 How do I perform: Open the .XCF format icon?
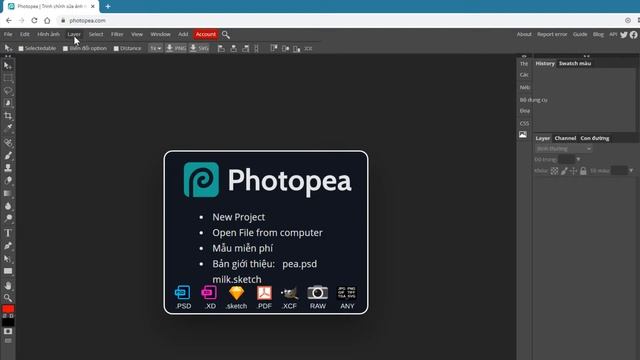pyautogui.click(x=289, y=297)
